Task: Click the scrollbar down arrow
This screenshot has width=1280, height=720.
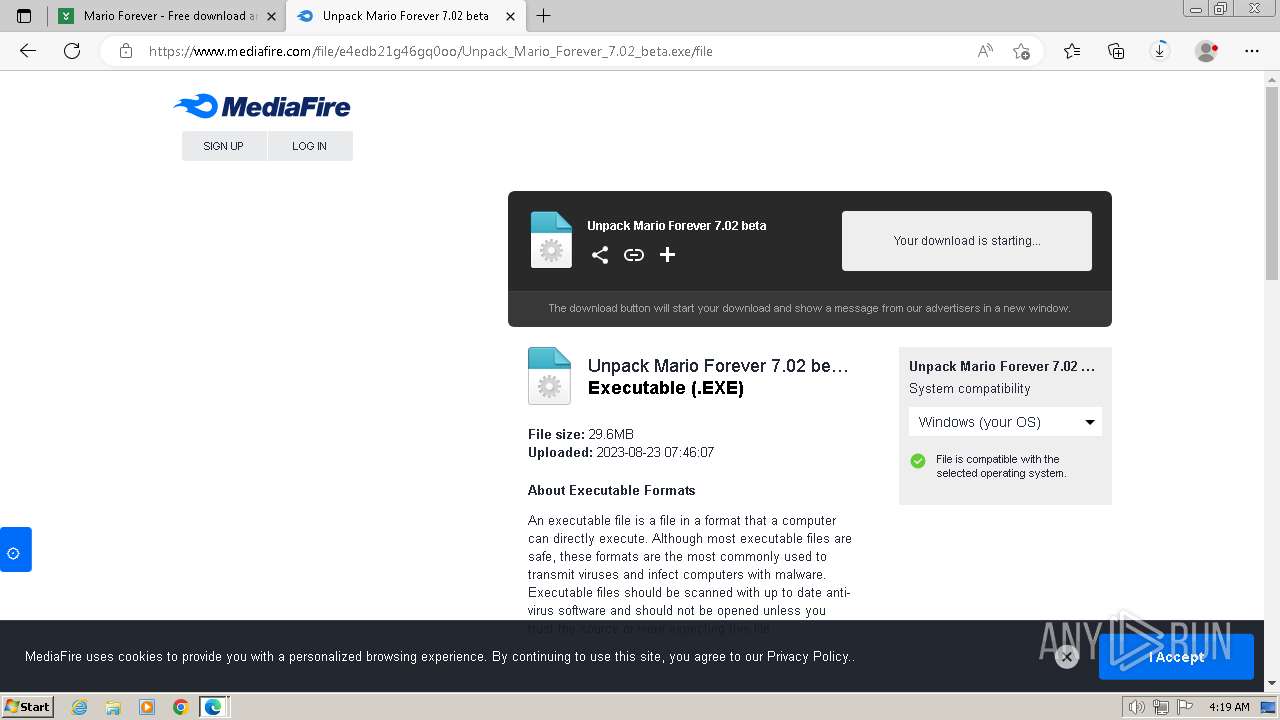Action: tap(1272, 683)
